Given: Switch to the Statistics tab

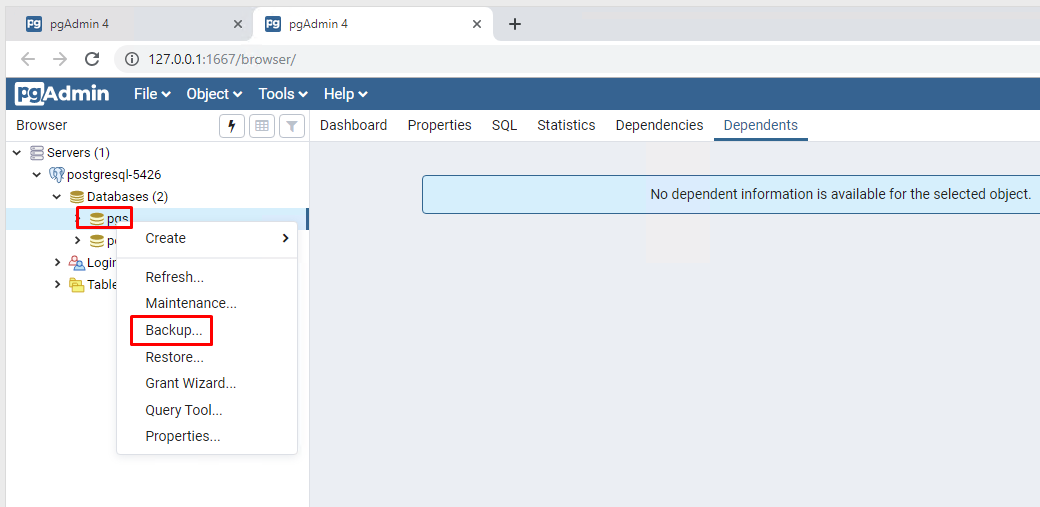Looking at the screenshot, I should pyautogui.click(x=566, y=125).
